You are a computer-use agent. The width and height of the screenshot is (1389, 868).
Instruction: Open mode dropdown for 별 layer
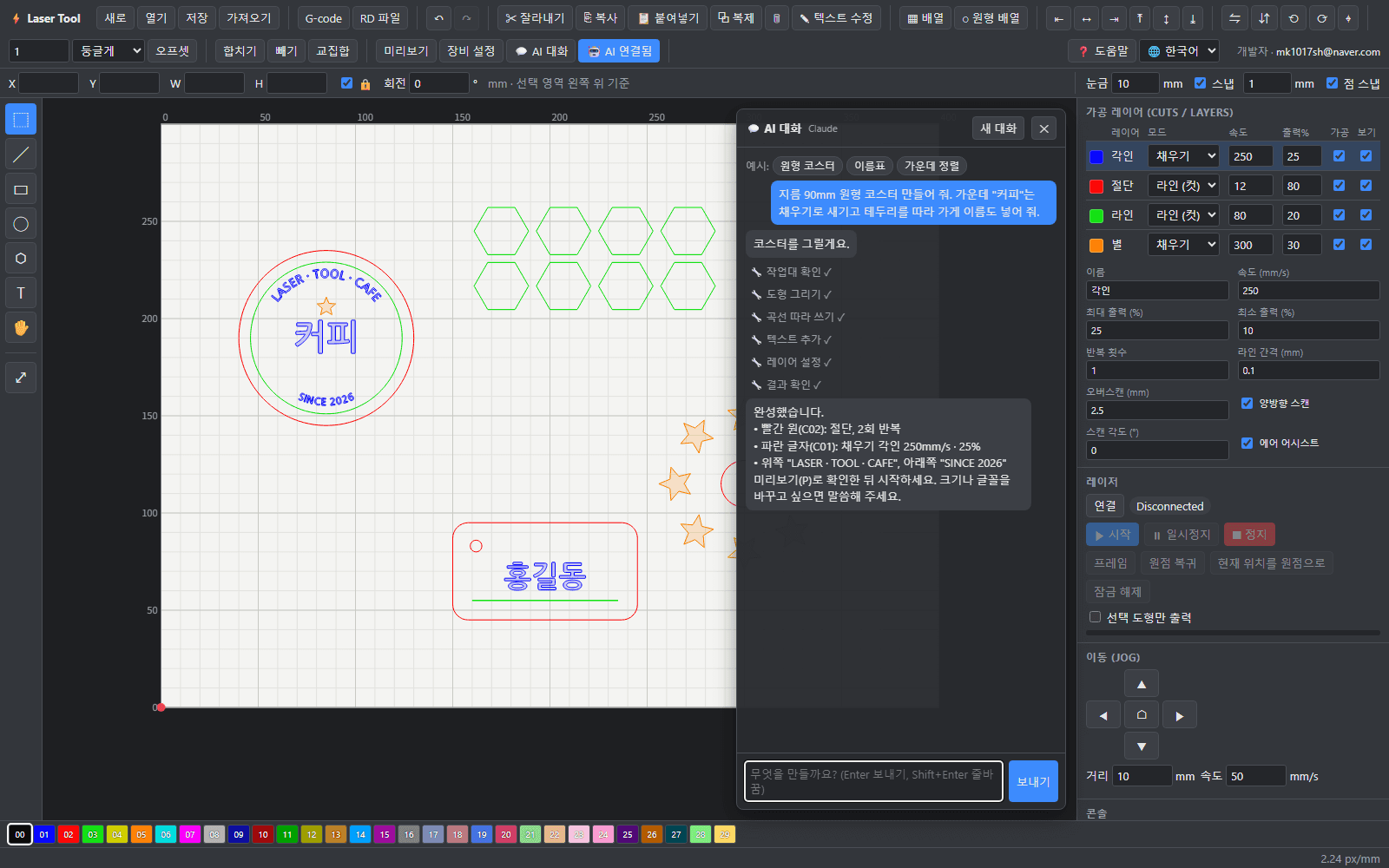pos(1185,245)
